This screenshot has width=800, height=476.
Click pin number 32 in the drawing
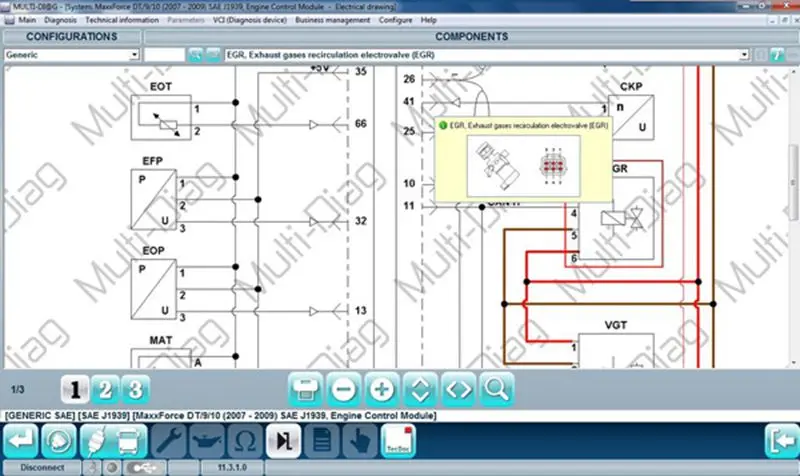point(361,221)
